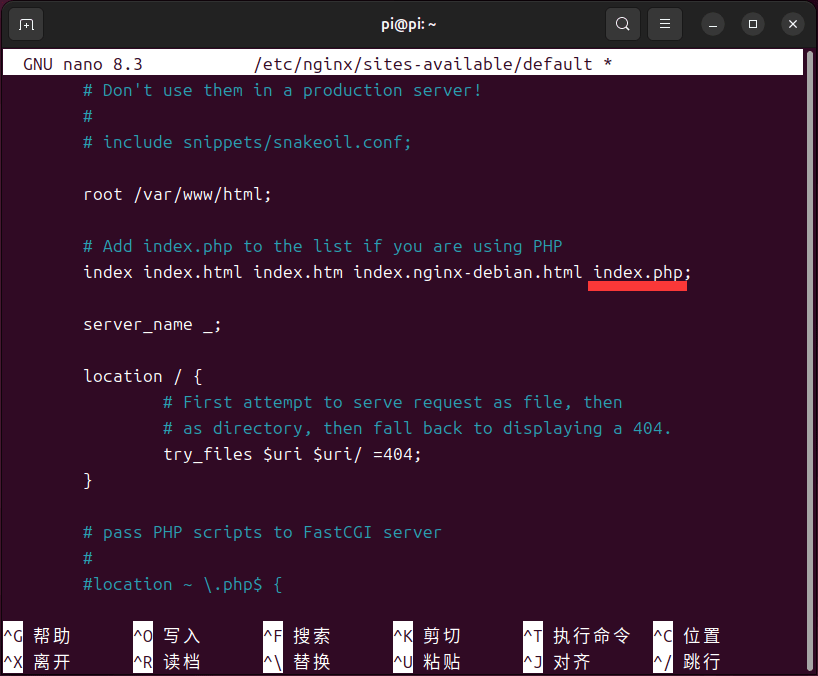Click the ^X 离开 exit shortcut
This screenshot has height=676, width=818.
[x=38, y=662]
